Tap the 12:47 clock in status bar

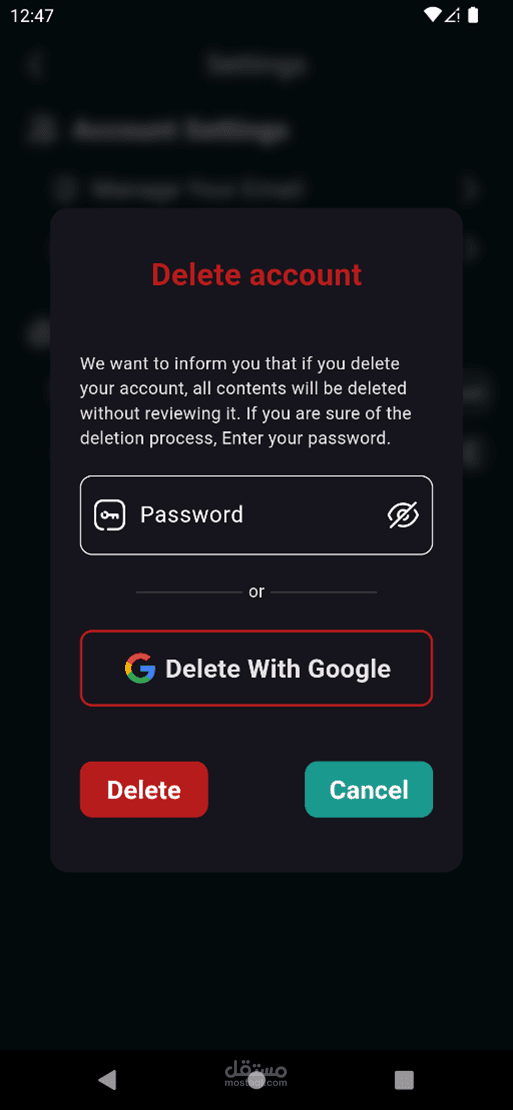(x=32, y=16)
